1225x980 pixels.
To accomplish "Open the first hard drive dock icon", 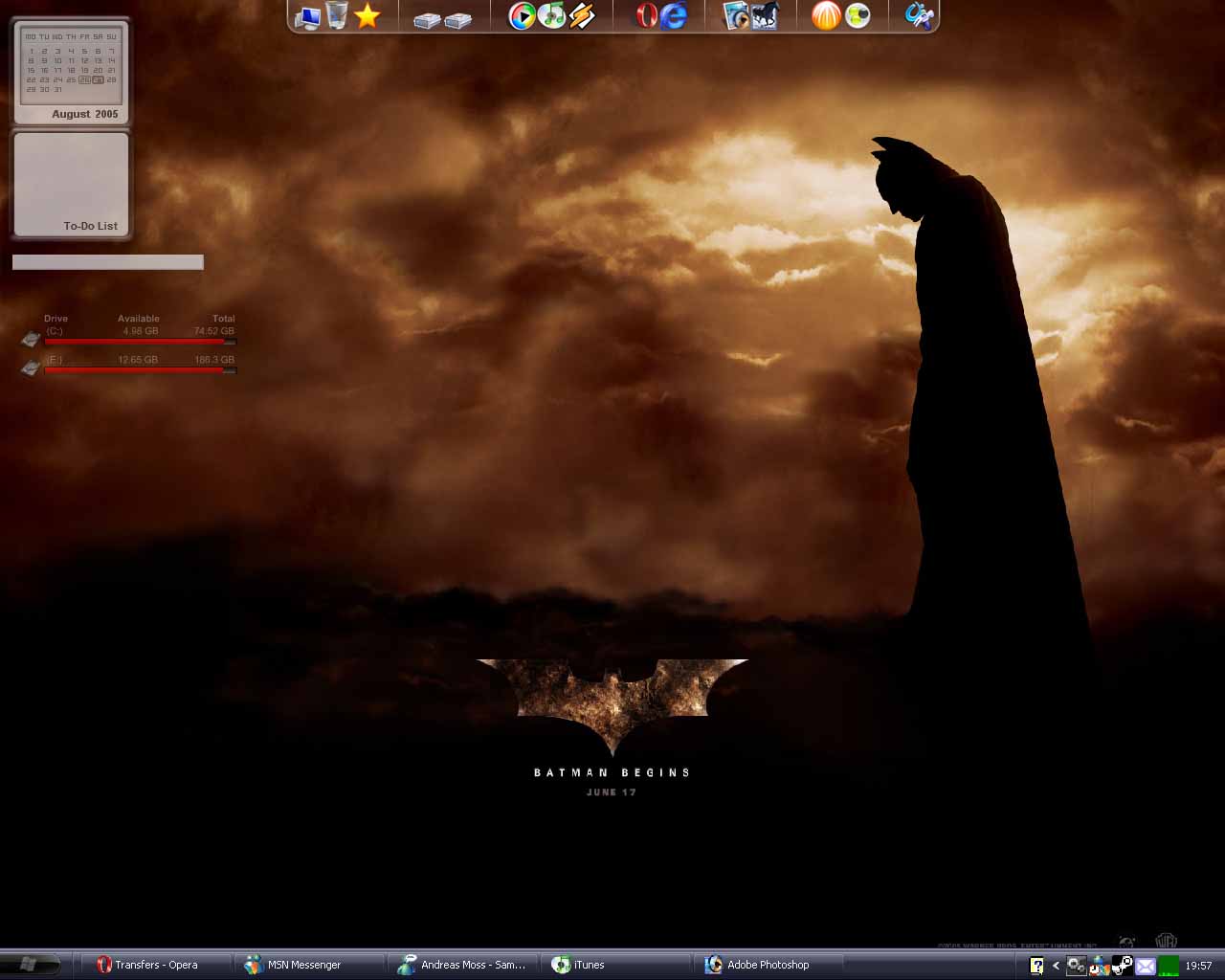I will click(427, 19).
